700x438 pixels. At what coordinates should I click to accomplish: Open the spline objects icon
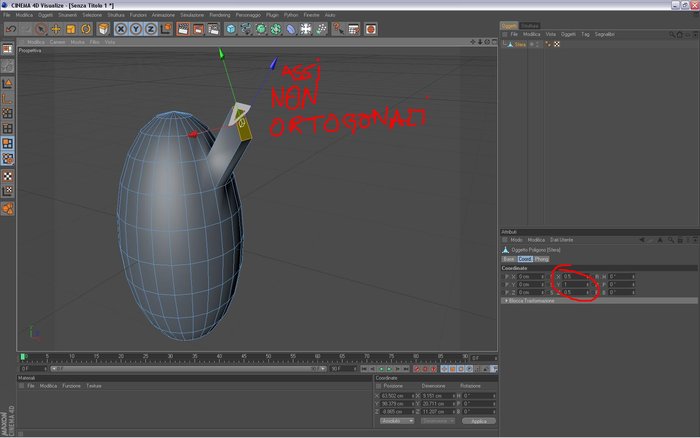246,29
